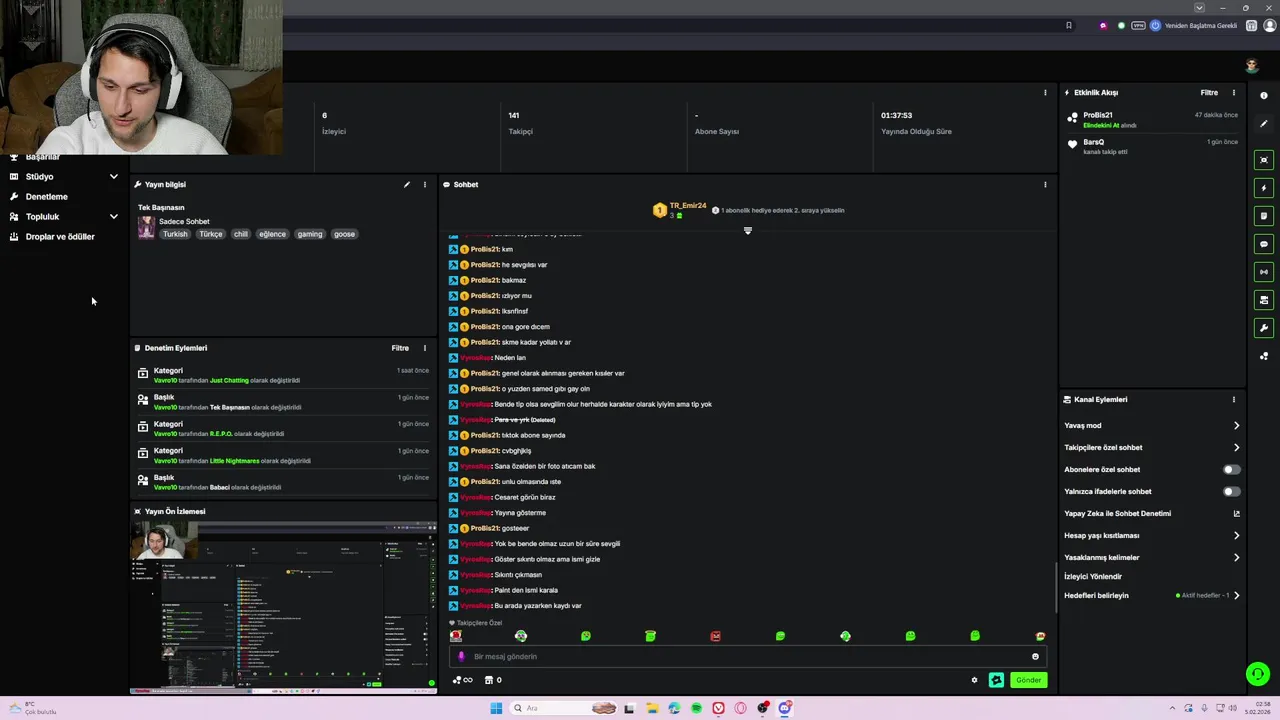Click the VPN badge in the browser toolbar
Viewport: 1280px width, 720px height.
pyautogui.click(x=1138, y=26)
